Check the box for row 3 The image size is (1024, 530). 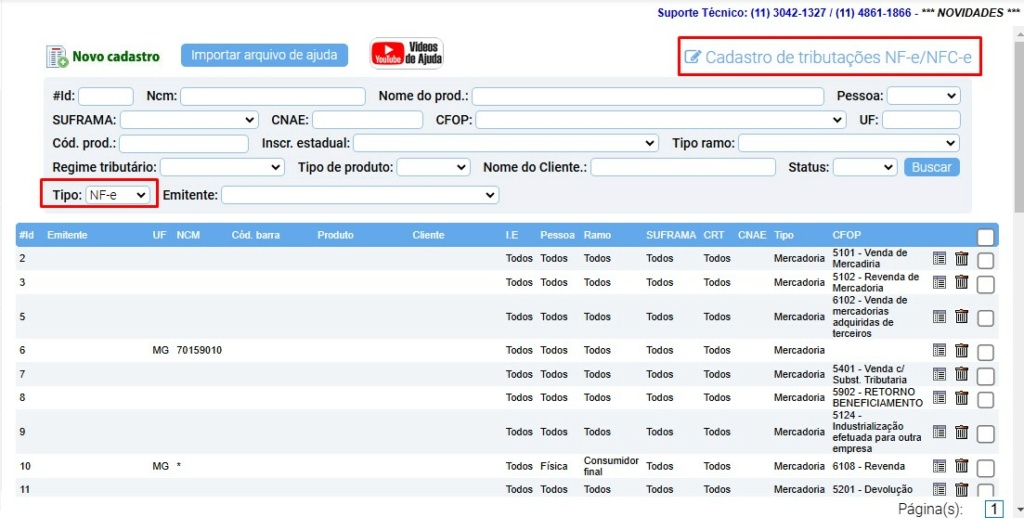[985, 285]
